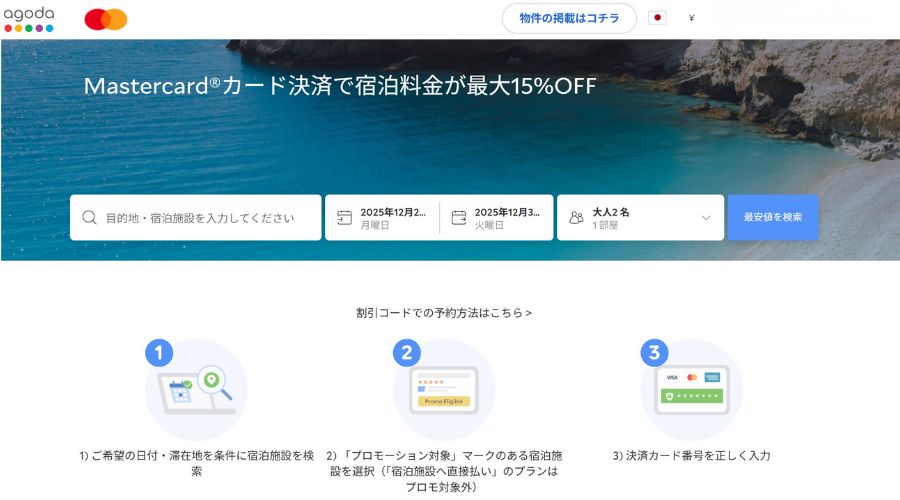
Task: Change the yen currency setting
Action: [691, 18]
